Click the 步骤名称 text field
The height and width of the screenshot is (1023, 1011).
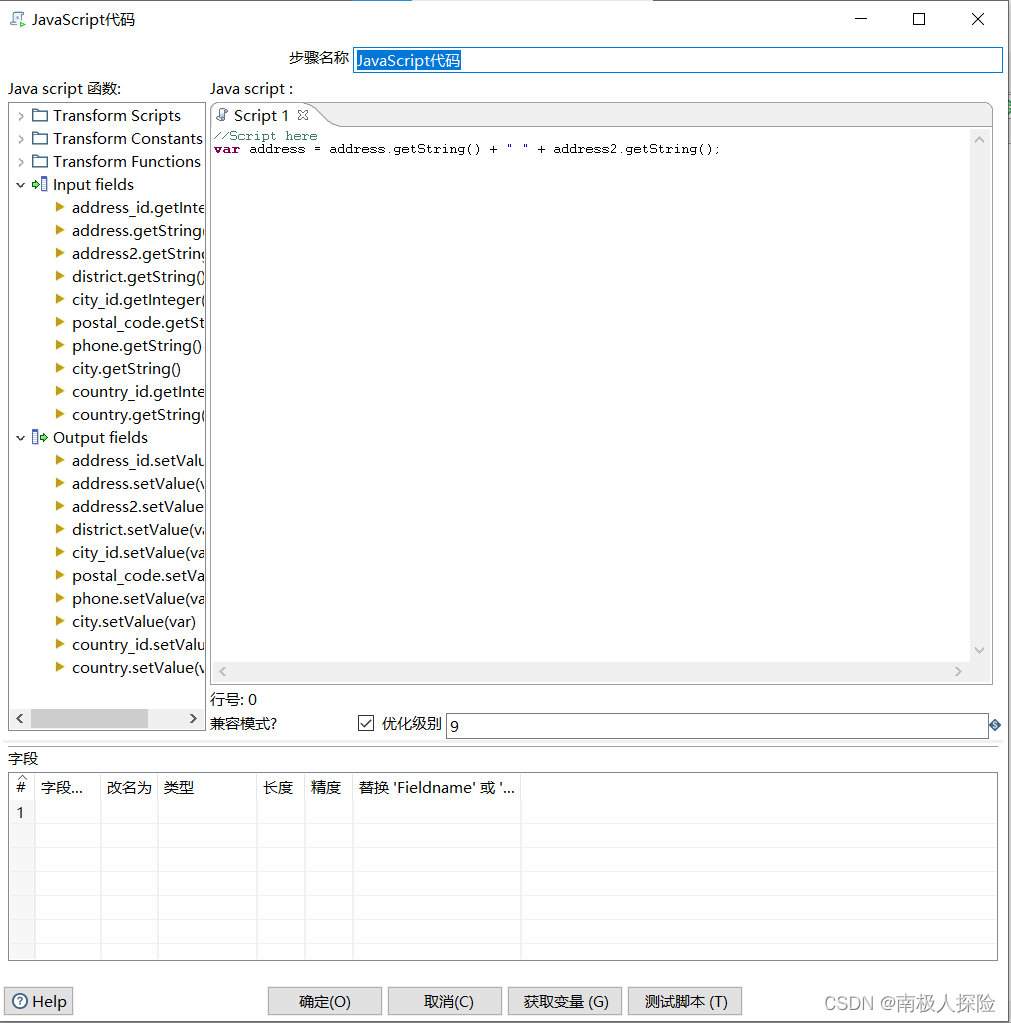678,60
